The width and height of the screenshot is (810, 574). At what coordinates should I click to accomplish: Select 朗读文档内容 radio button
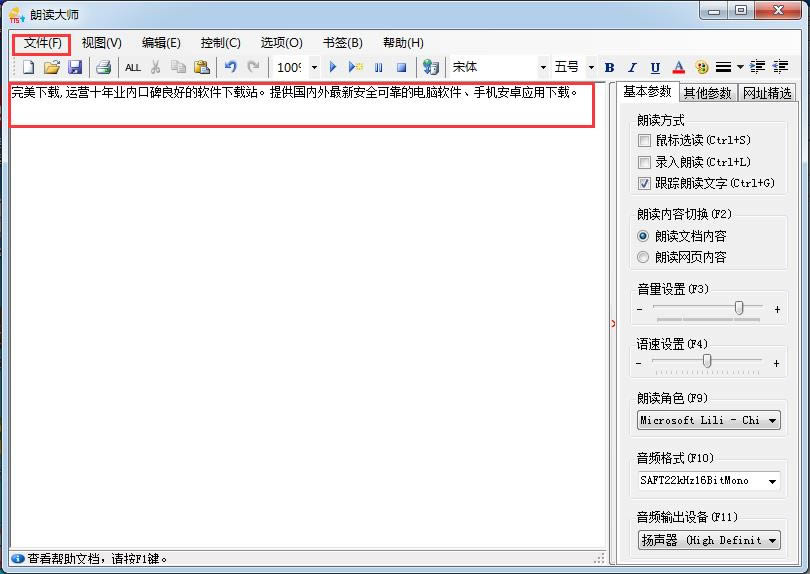point(643,236)
